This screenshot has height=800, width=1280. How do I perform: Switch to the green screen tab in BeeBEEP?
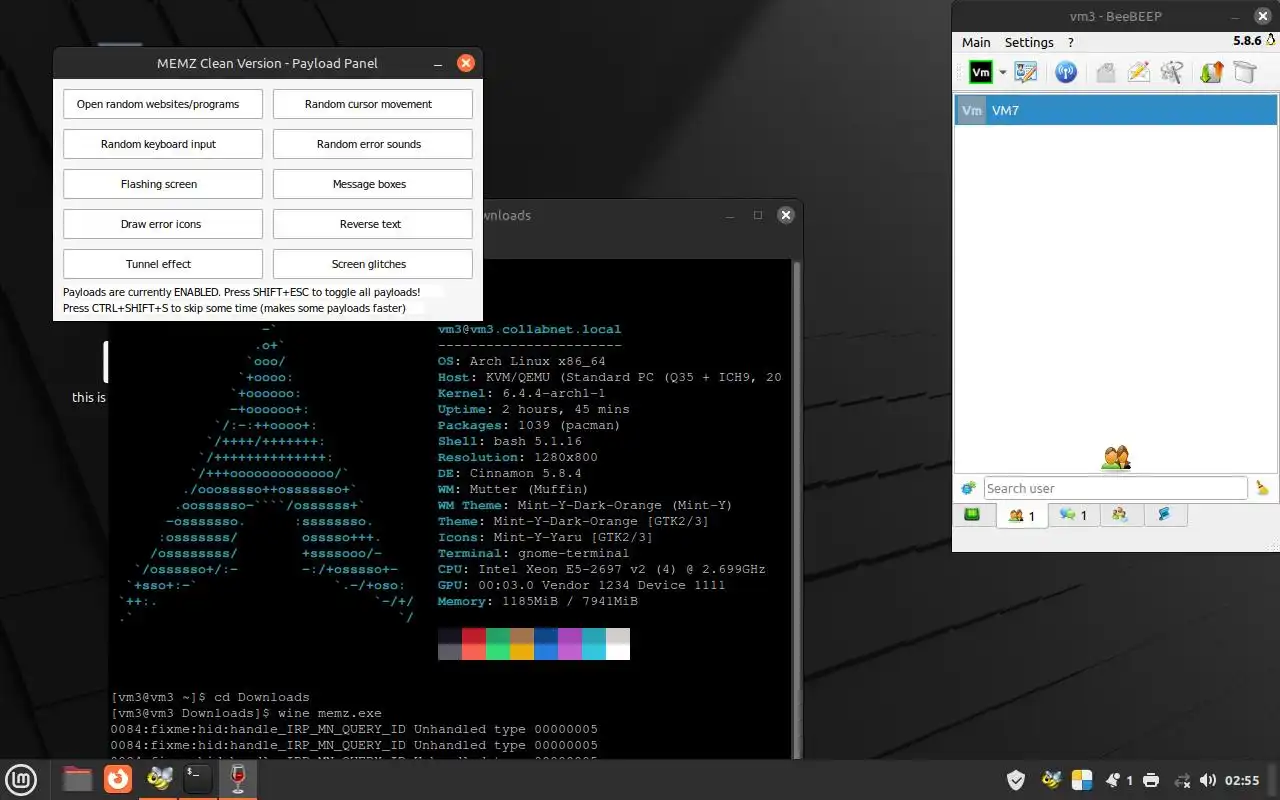tap(972, 515)
